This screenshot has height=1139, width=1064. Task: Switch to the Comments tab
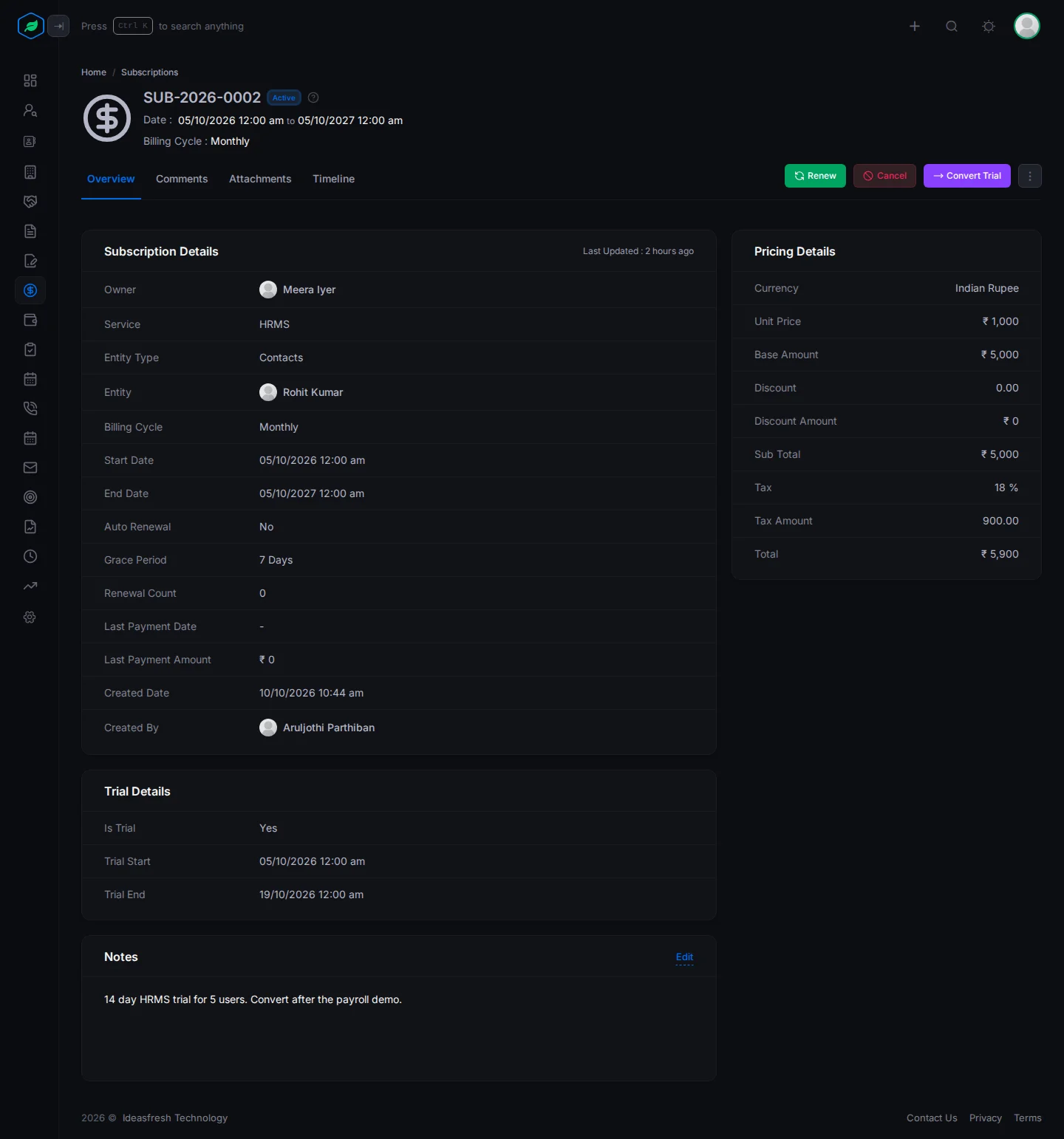point(182,179)
